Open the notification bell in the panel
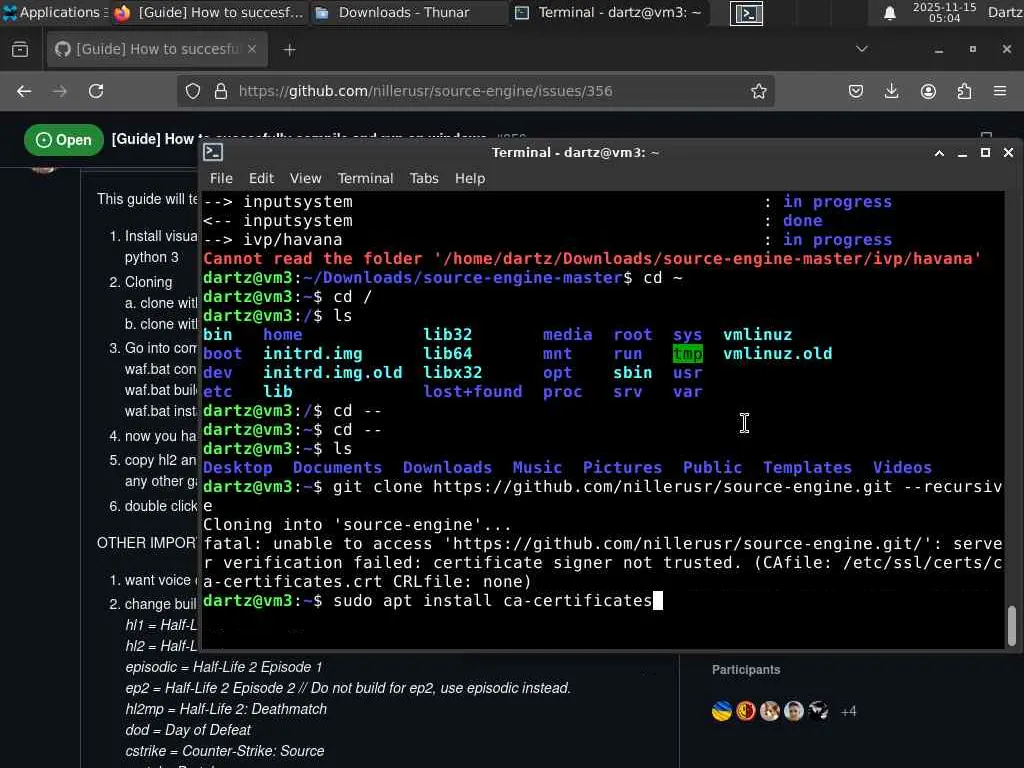The width and height of the screenshot is (1024, 768). [889, 13]
